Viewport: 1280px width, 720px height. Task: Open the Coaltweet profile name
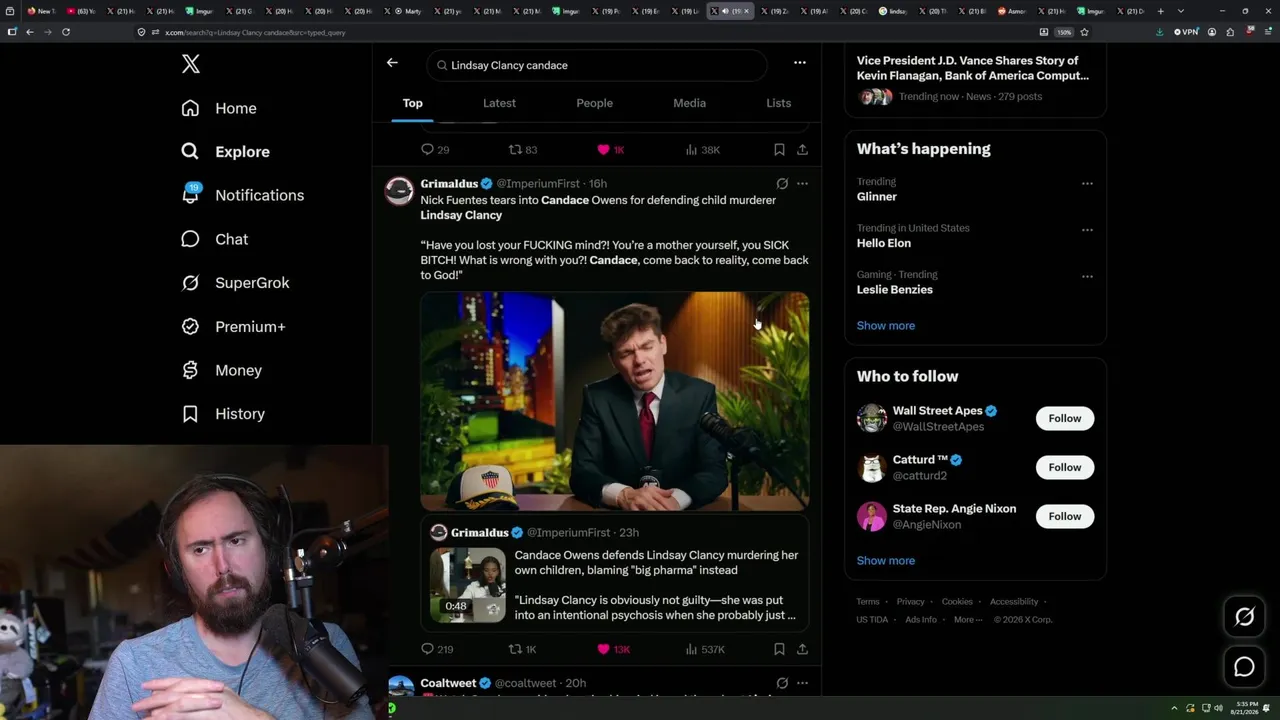[448, 683]
